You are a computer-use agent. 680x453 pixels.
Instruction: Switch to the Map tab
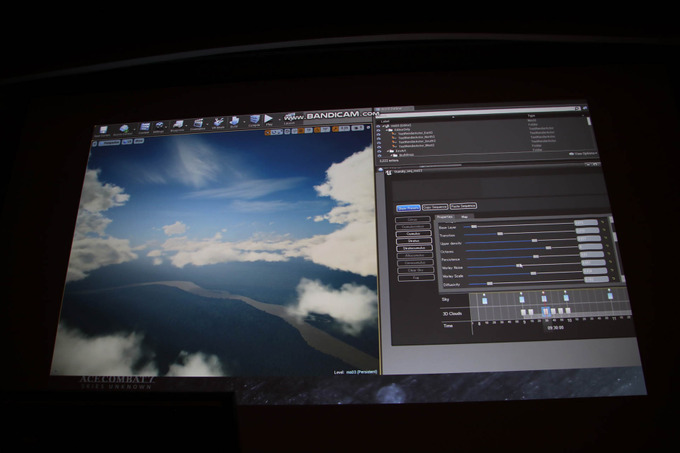pos(464,217)
